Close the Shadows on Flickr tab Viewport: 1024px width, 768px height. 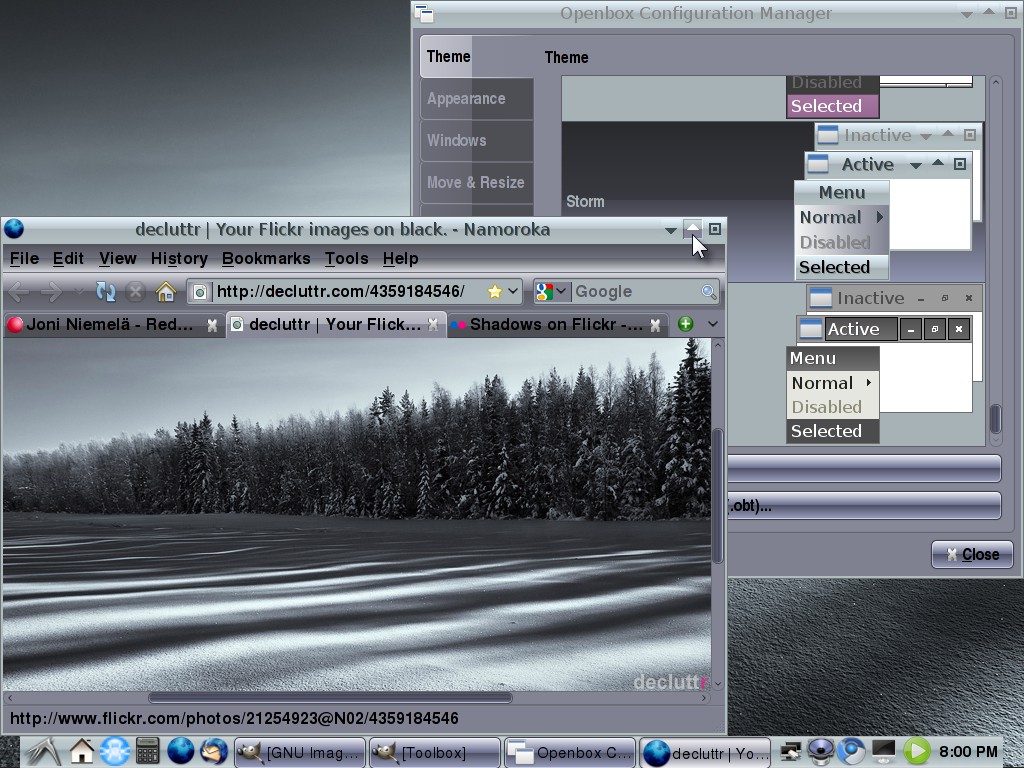pyautogui.click(x=655, y=325)
